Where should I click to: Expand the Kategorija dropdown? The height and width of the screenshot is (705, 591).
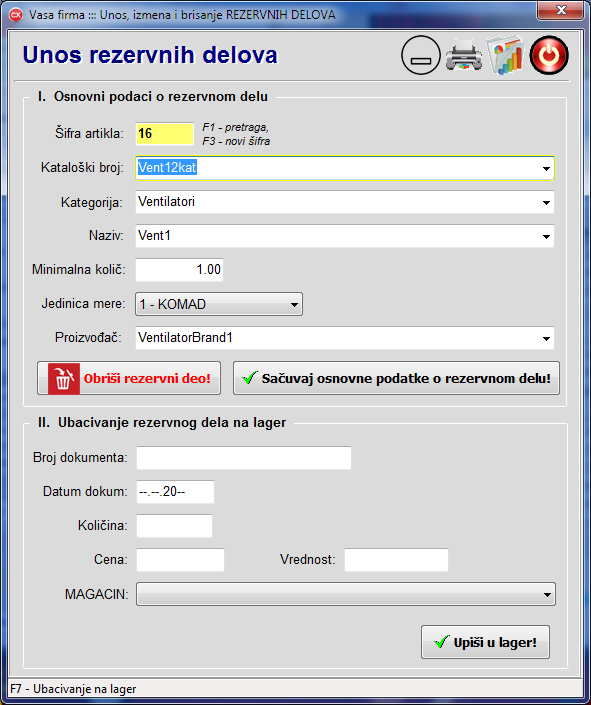pyautogui.click(x=546, y=202)
